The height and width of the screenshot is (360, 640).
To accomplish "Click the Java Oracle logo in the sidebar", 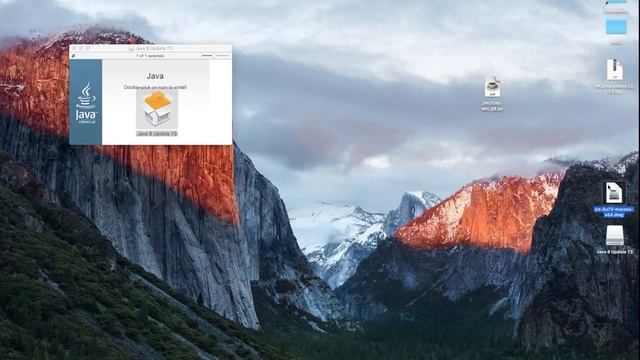I will point(86,103).
